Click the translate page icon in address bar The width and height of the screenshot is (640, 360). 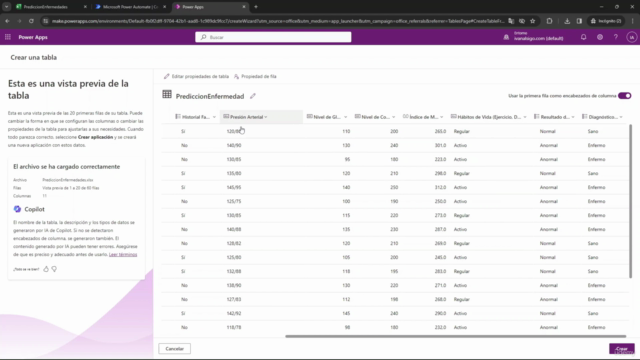[511, 21]
